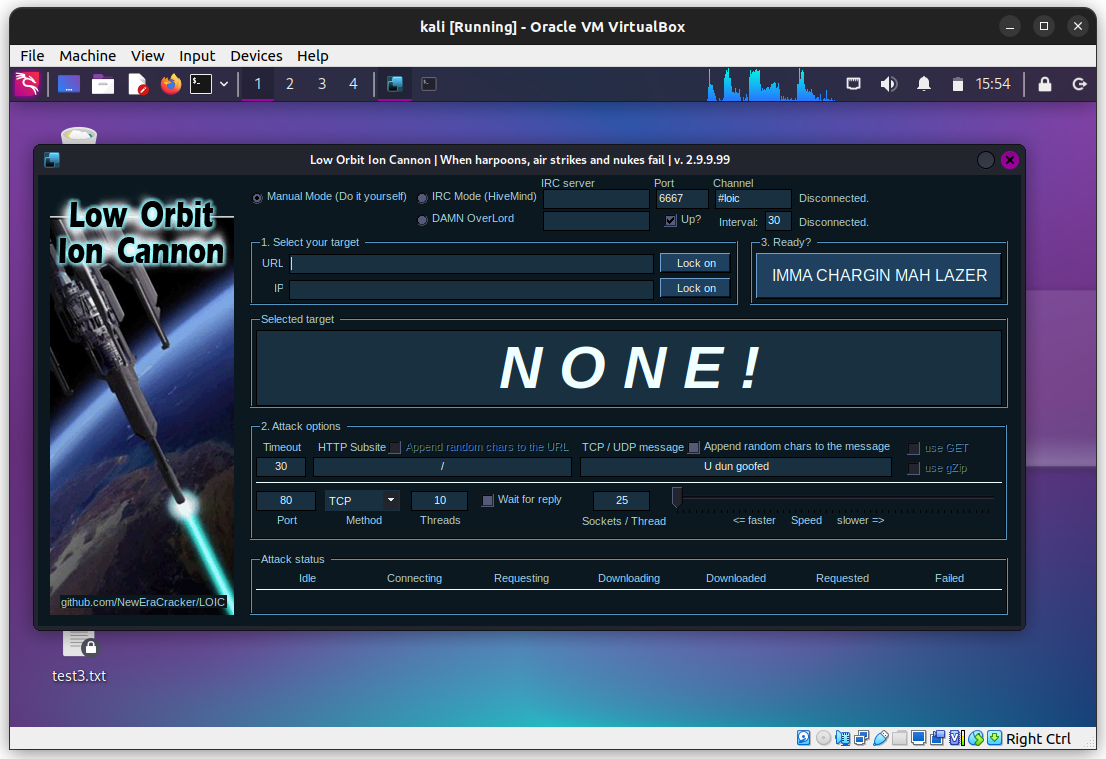Open the VirtualBox Input menu
The height and width of the screenshot is (759, 1106).
point(197,56)
